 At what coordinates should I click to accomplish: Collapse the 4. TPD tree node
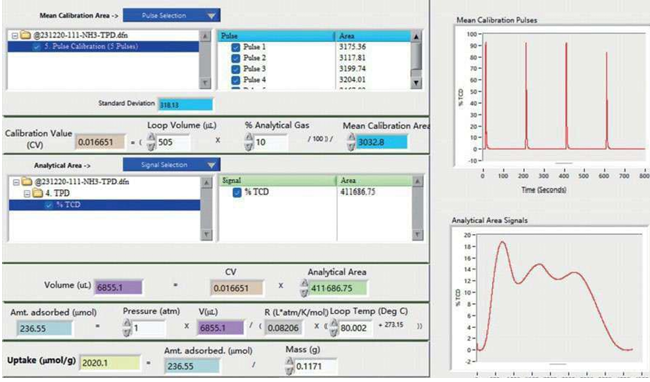click(27, 193)
